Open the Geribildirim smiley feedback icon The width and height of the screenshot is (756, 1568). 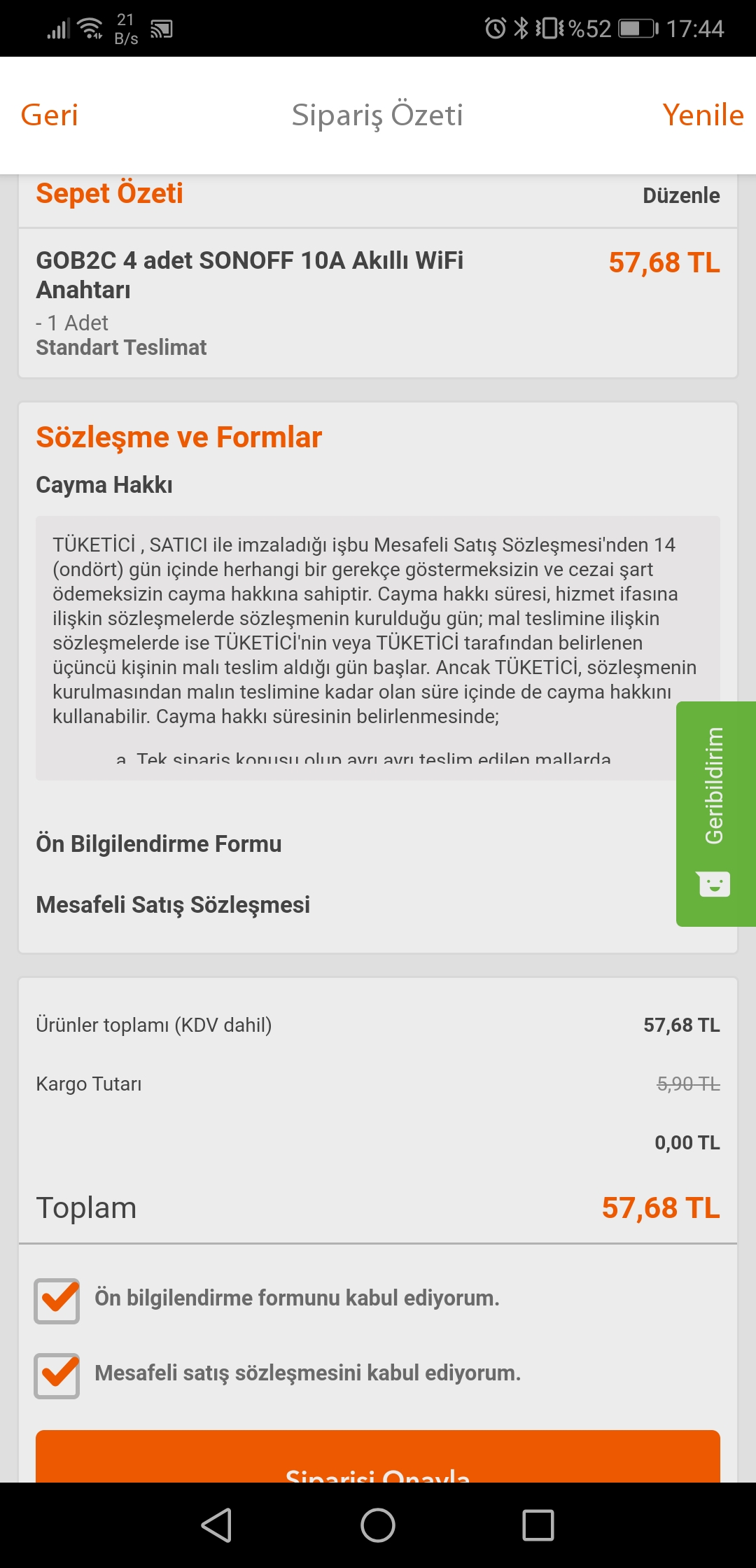(714, 883)
